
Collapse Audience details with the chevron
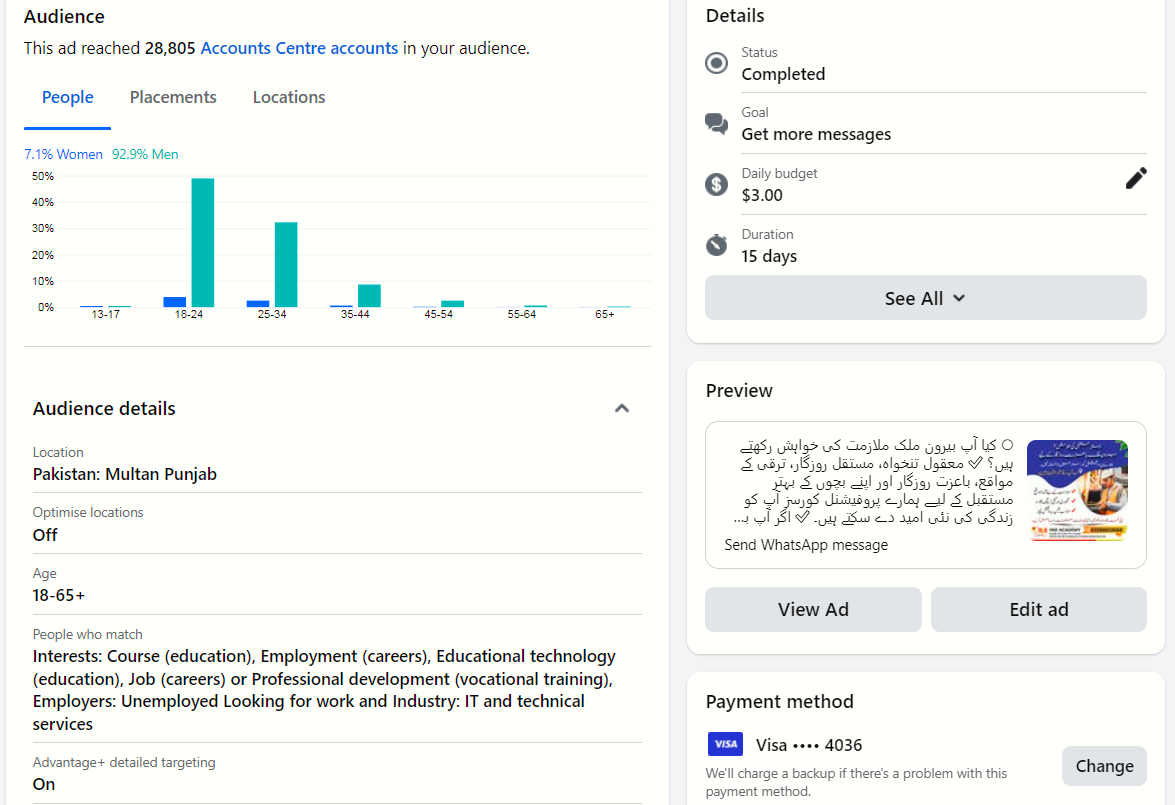pyautogui.click(x=622, y=408)
